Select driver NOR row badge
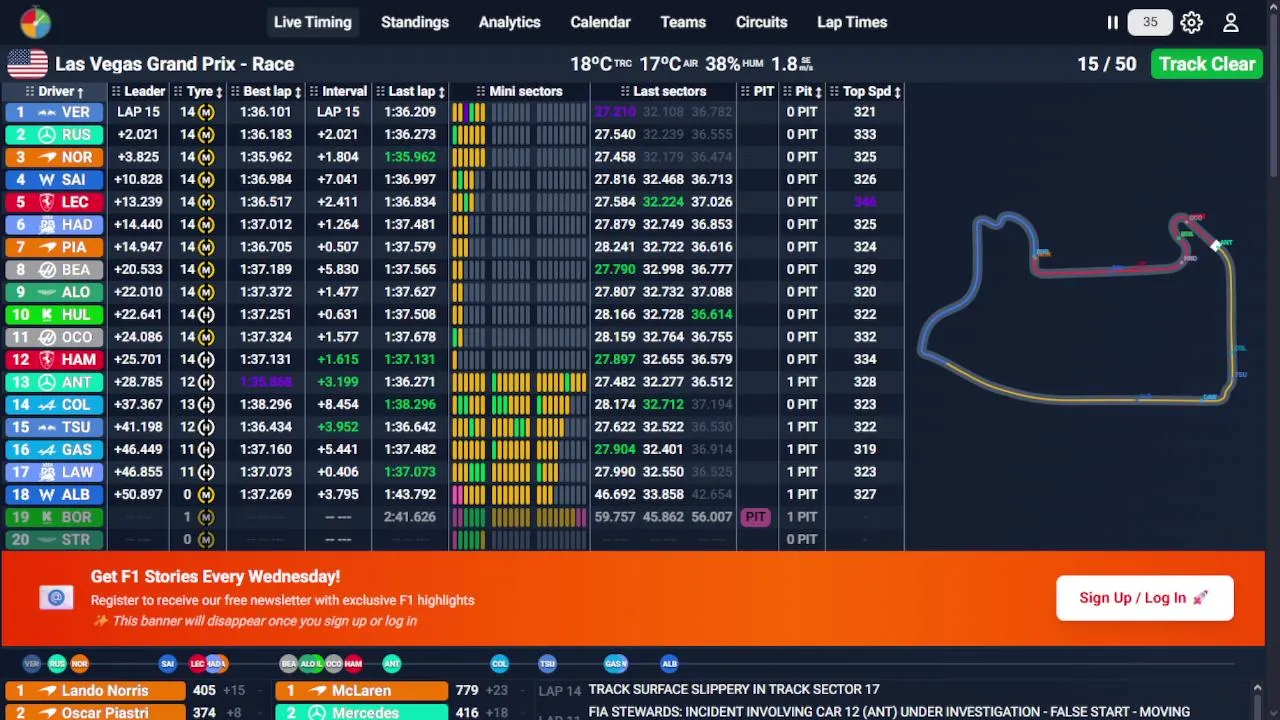 [x=54, y=157]
